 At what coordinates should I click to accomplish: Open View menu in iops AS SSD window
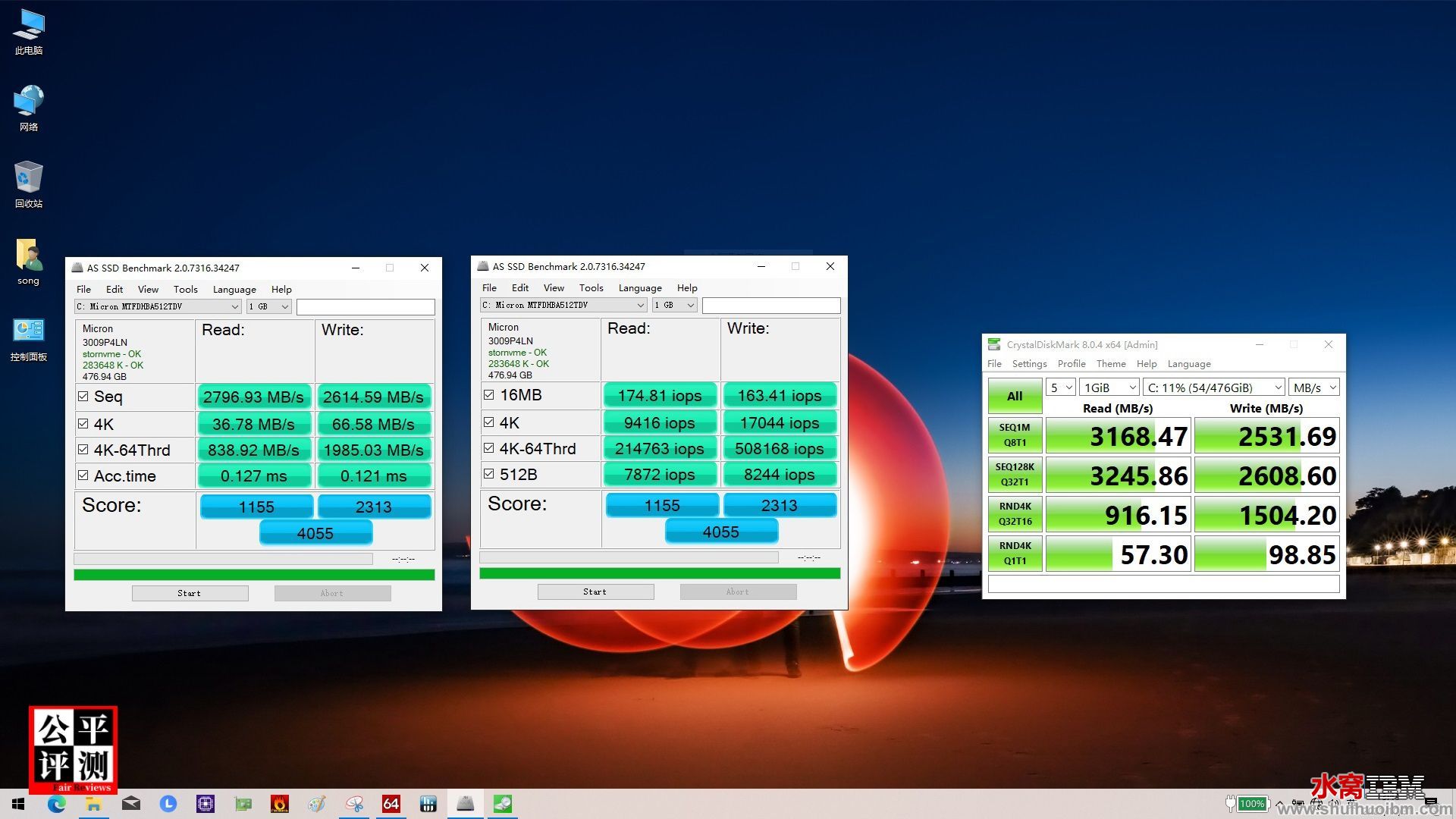pos(554,288)
